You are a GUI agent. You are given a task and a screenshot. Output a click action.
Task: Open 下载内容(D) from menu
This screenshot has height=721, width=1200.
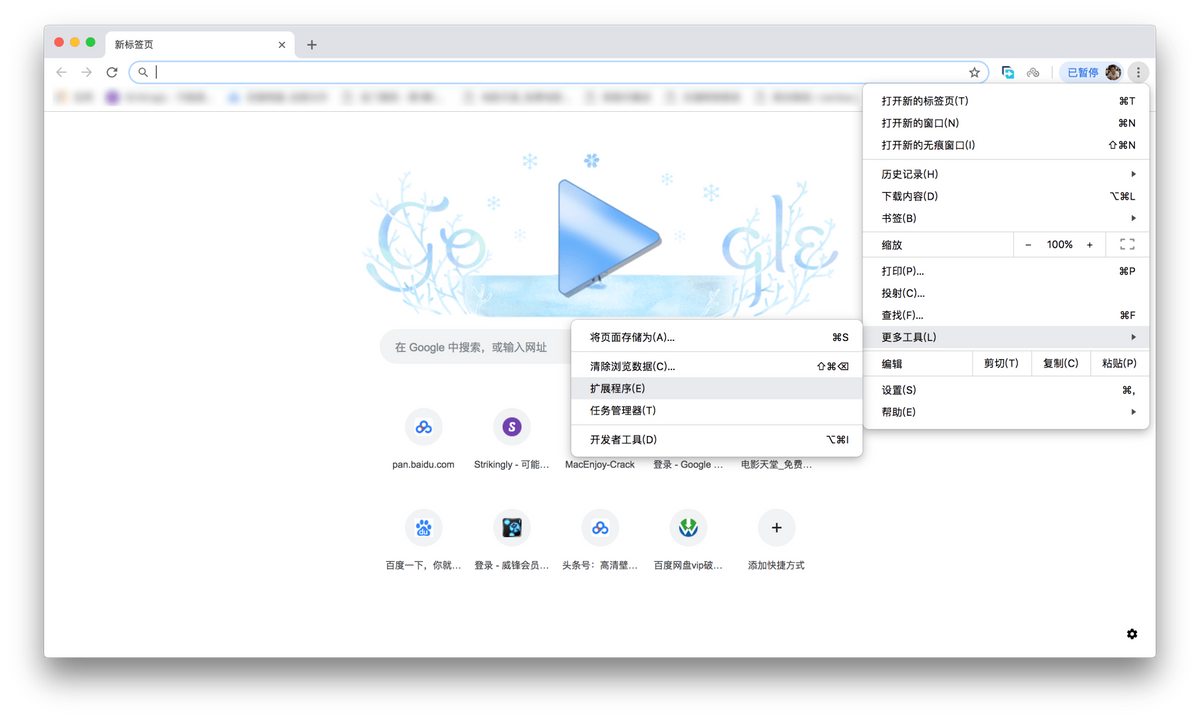(x=1006, y=196)
